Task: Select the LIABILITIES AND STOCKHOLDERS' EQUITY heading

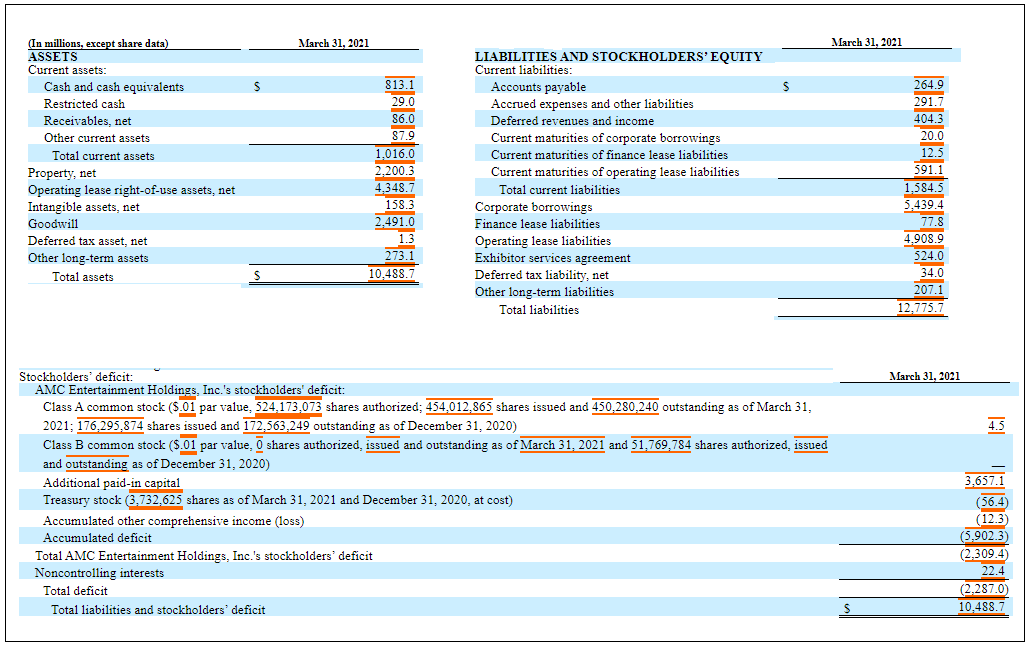Action: pos(619,57)
